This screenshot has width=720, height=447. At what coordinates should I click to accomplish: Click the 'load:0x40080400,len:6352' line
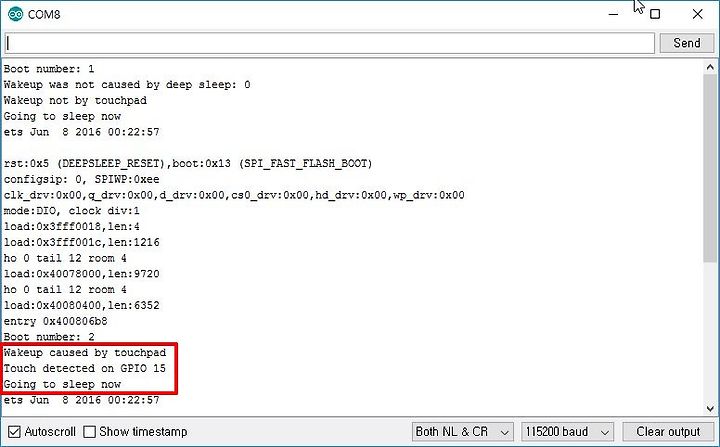[82, 306]
